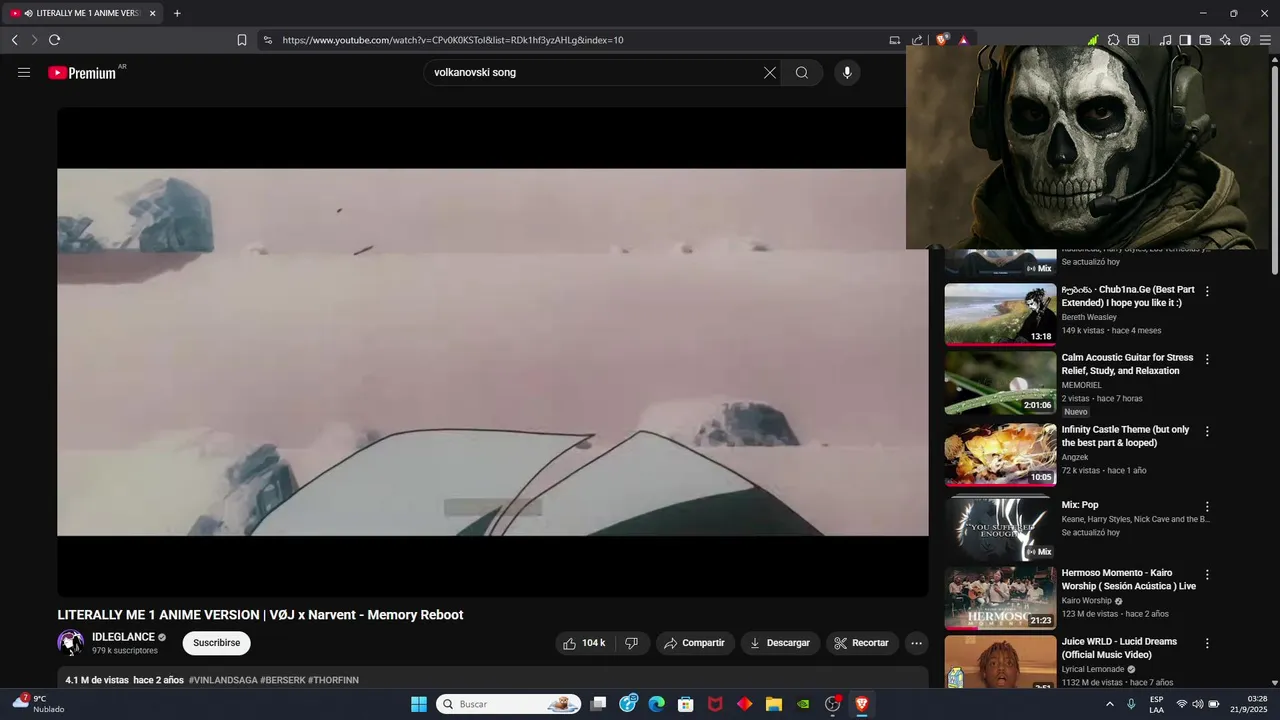Share the page via address bar icon
Image resolution: width=1280 pixels, height=720 pixels.
(917, 40)
